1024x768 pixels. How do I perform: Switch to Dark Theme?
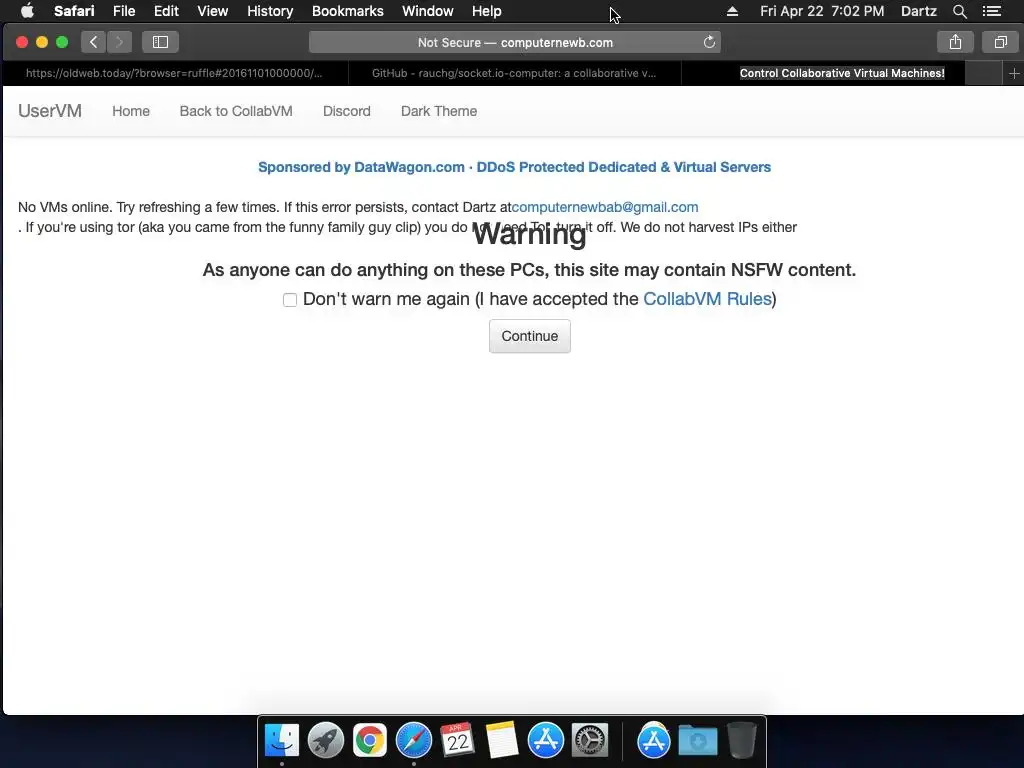(x=439, y=111)
